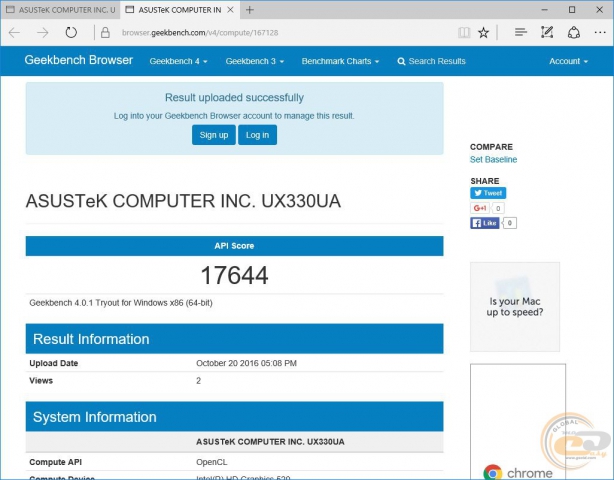The image size is (614, 480).
Task: Minimize the Edge browser window
Action: tap(544, 10)
